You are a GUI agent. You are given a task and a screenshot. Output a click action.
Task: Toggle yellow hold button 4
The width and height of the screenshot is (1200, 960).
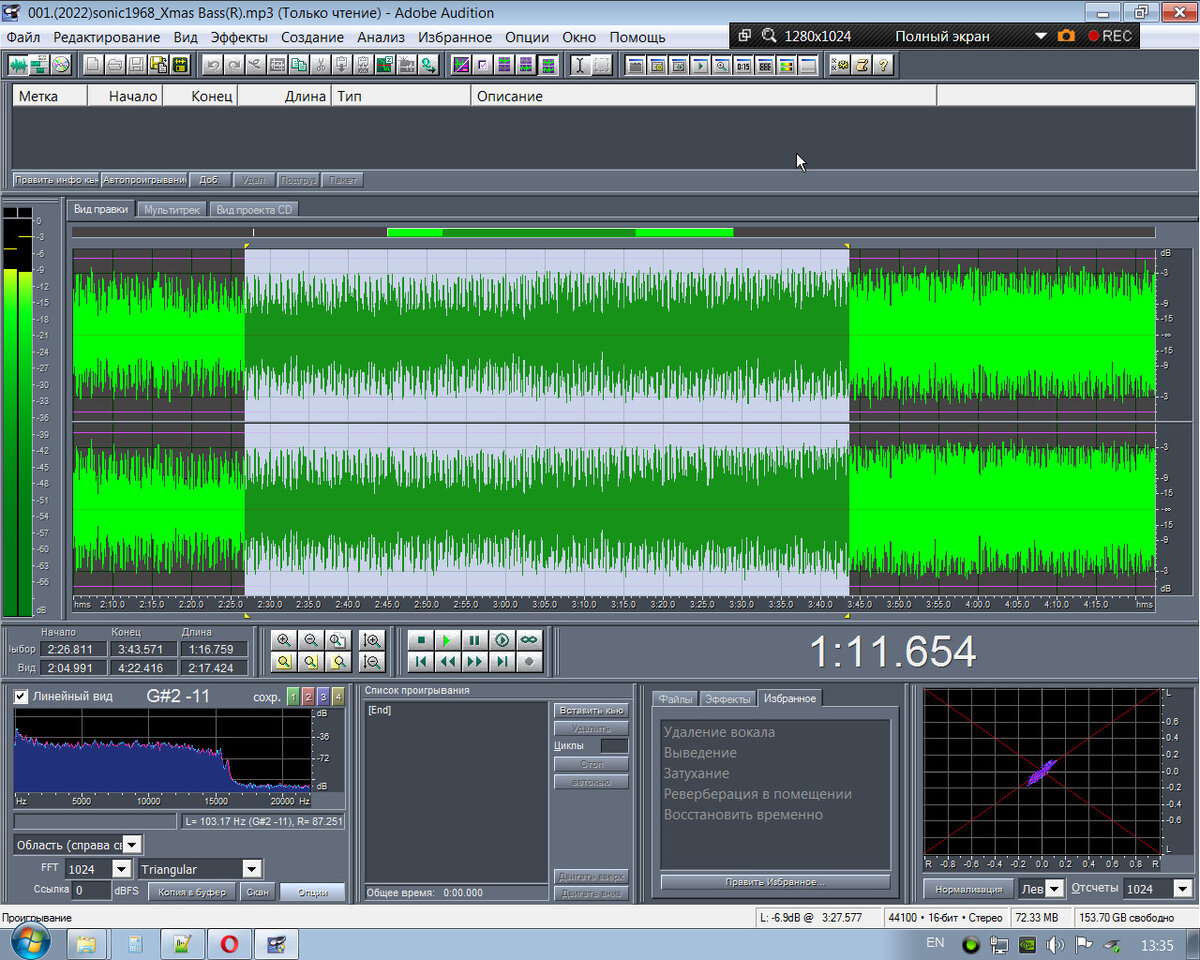(338, 696)
